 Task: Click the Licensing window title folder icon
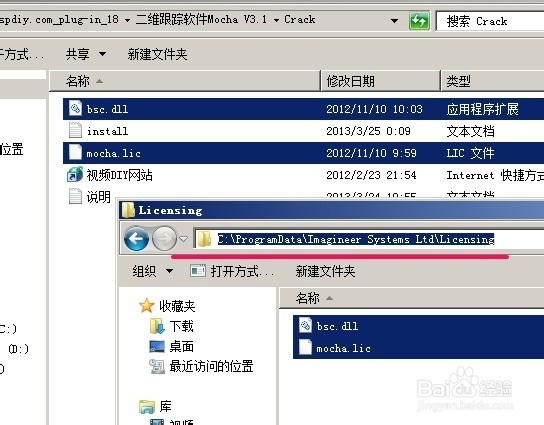128,210
